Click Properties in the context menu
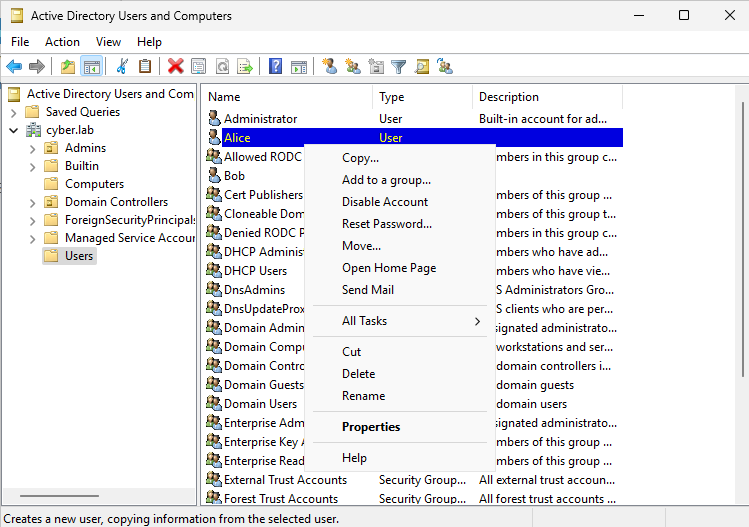The width and height of the screenshot is (749, 527). click(x=370, y=427)
